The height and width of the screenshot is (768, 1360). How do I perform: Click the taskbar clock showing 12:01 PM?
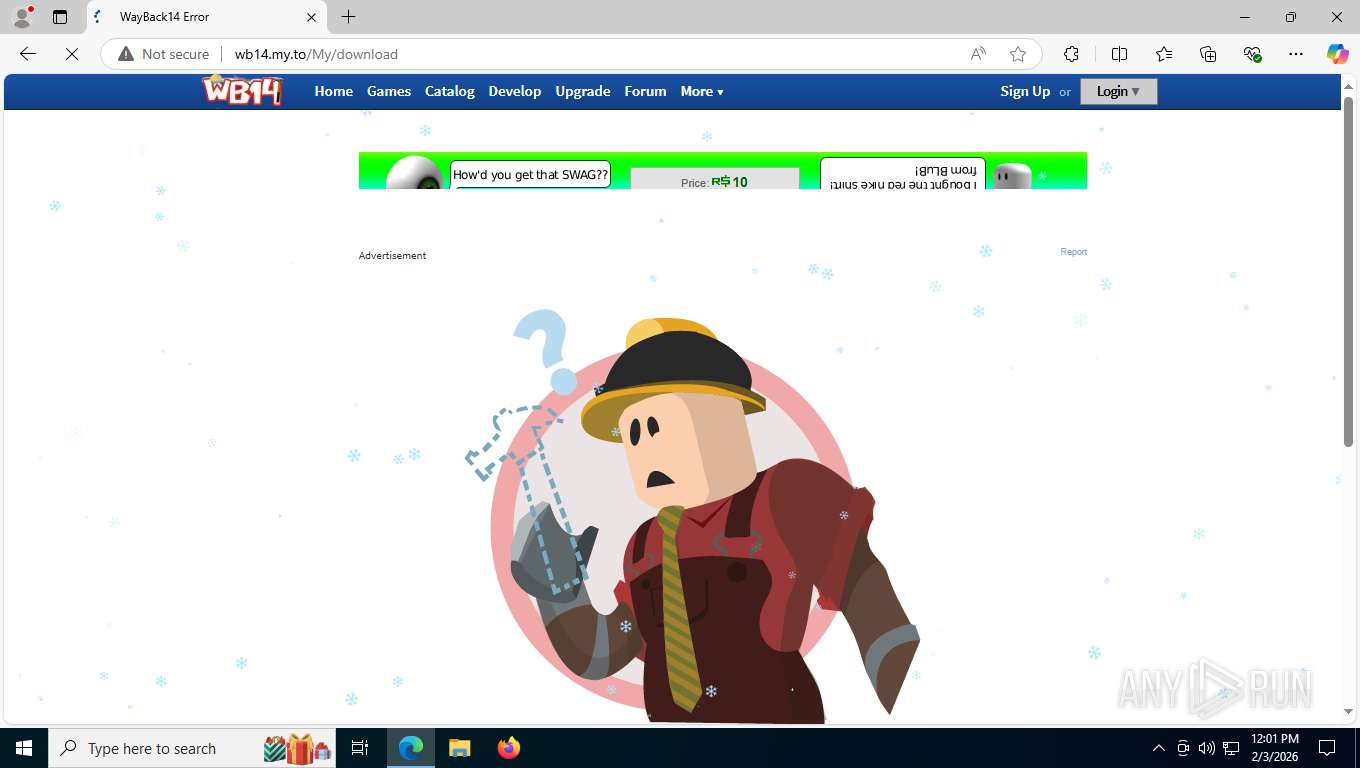[1275, 748]
